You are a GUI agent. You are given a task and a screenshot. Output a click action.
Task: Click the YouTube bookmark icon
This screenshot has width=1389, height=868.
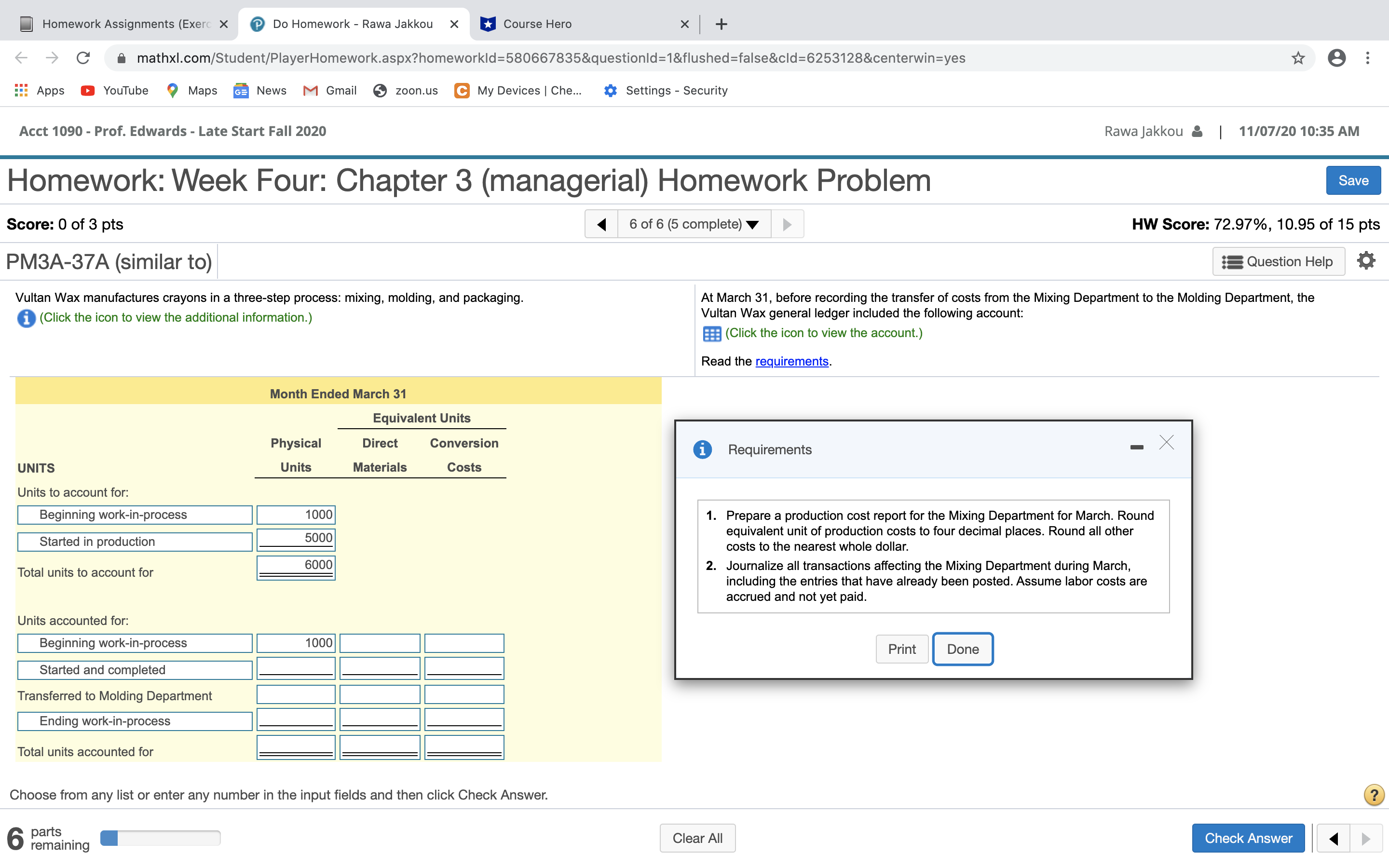pyautogui.click(x=87, y=90)
